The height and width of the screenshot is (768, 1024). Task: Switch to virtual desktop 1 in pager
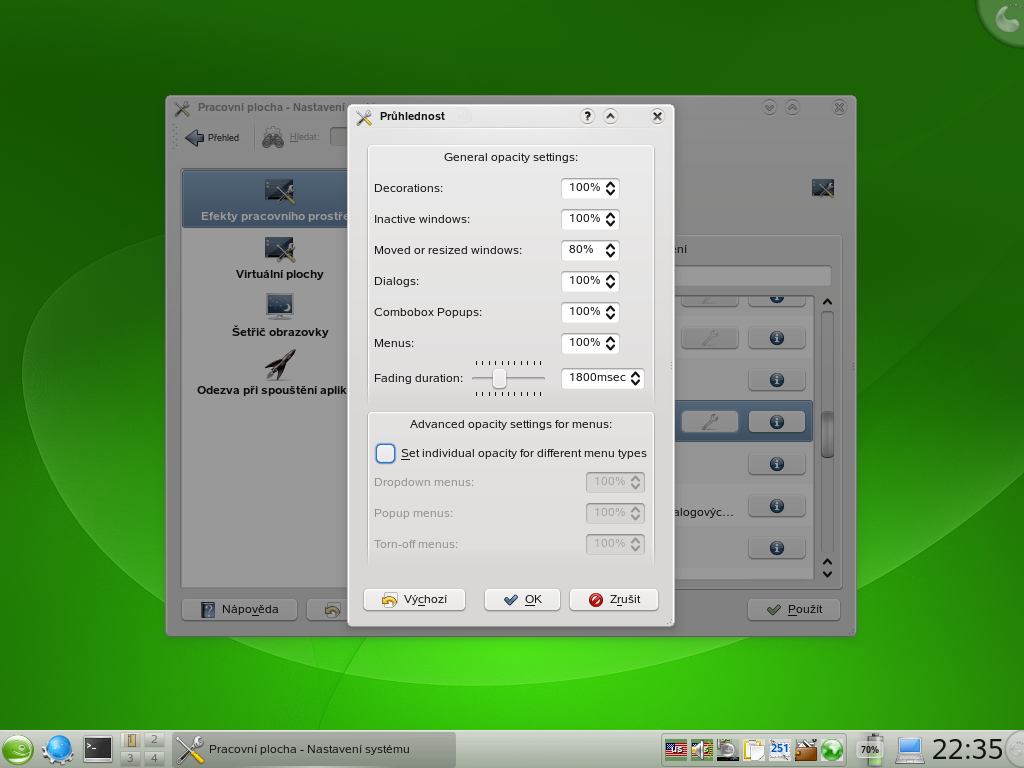click(x=130, y=740)
